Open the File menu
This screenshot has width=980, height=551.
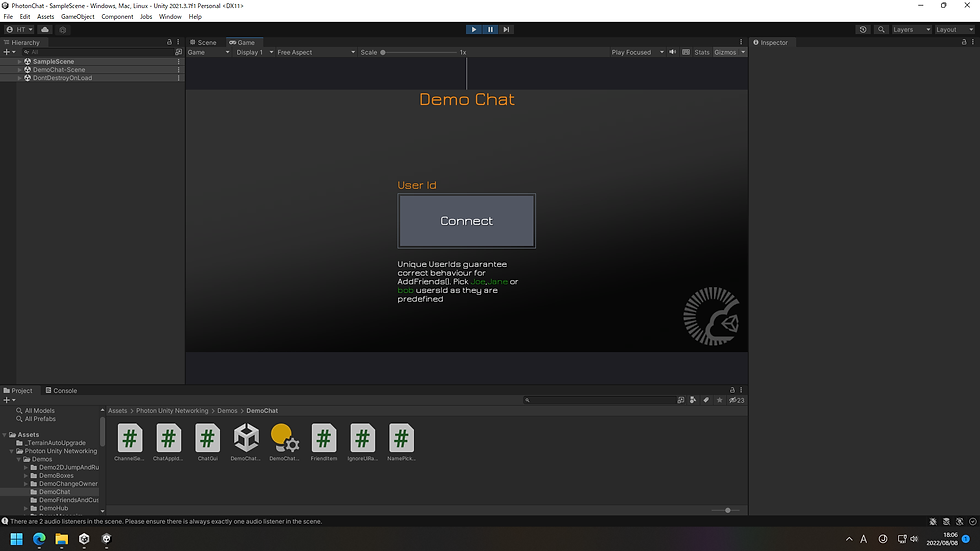8,17
